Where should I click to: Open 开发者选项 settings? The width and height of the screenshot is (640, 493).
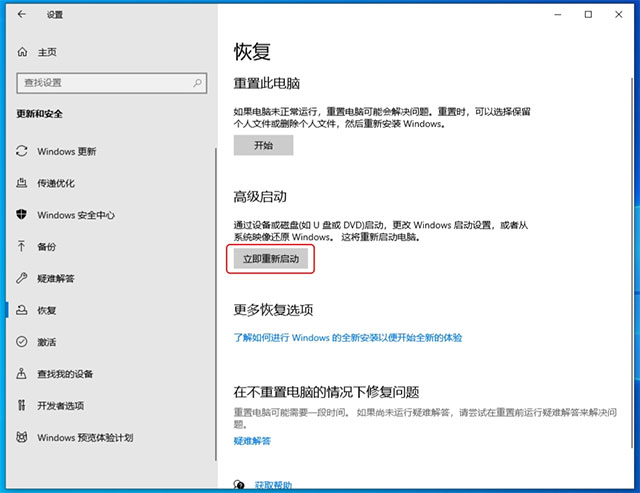pos(60,406)
